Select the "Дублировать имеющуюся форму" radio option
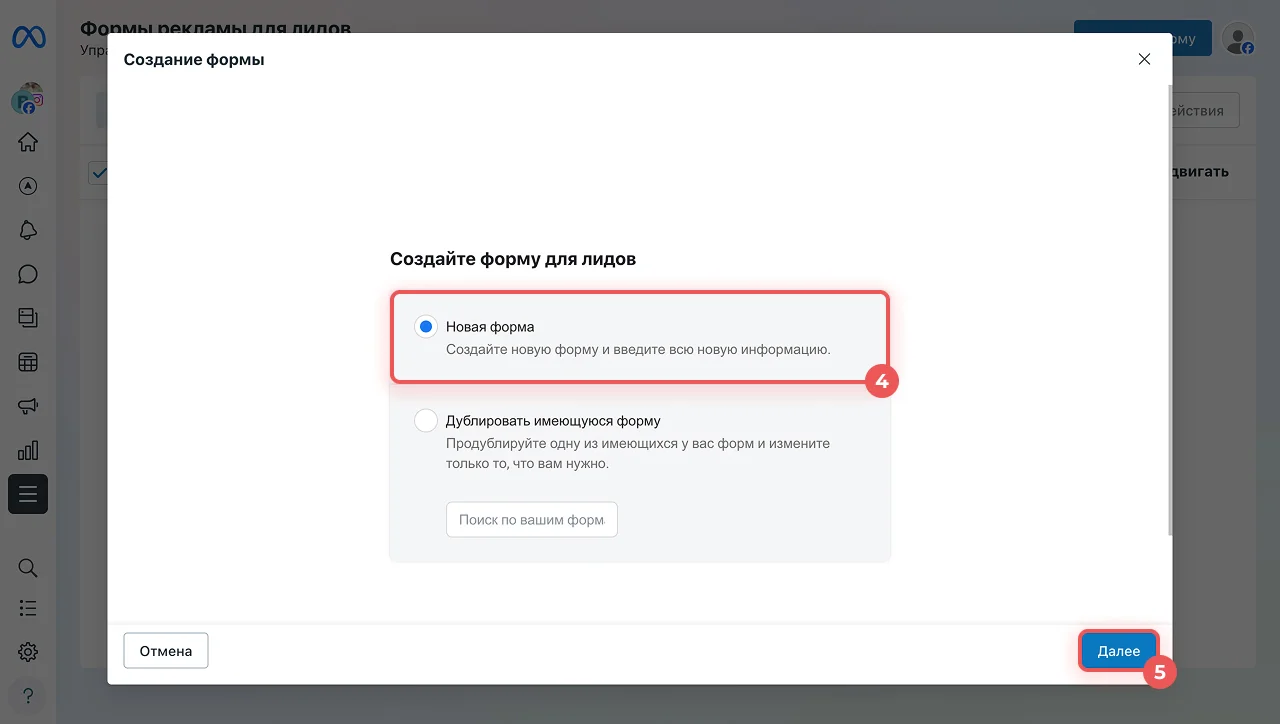This screenshot has width=1280, height=724. click(426, 421)
